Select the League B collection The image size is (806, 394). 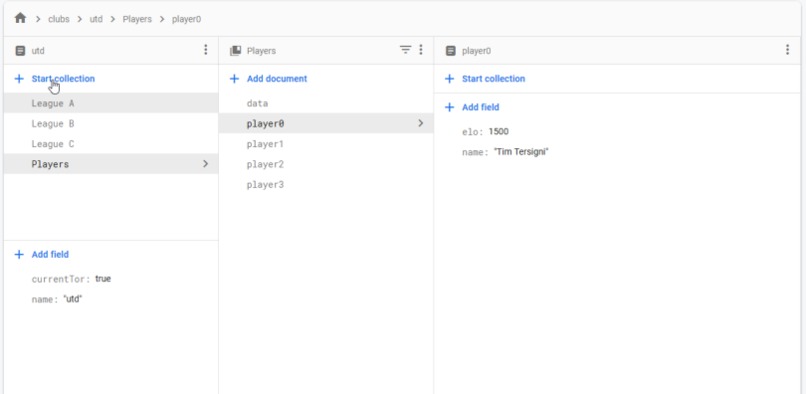coord(111,123)
